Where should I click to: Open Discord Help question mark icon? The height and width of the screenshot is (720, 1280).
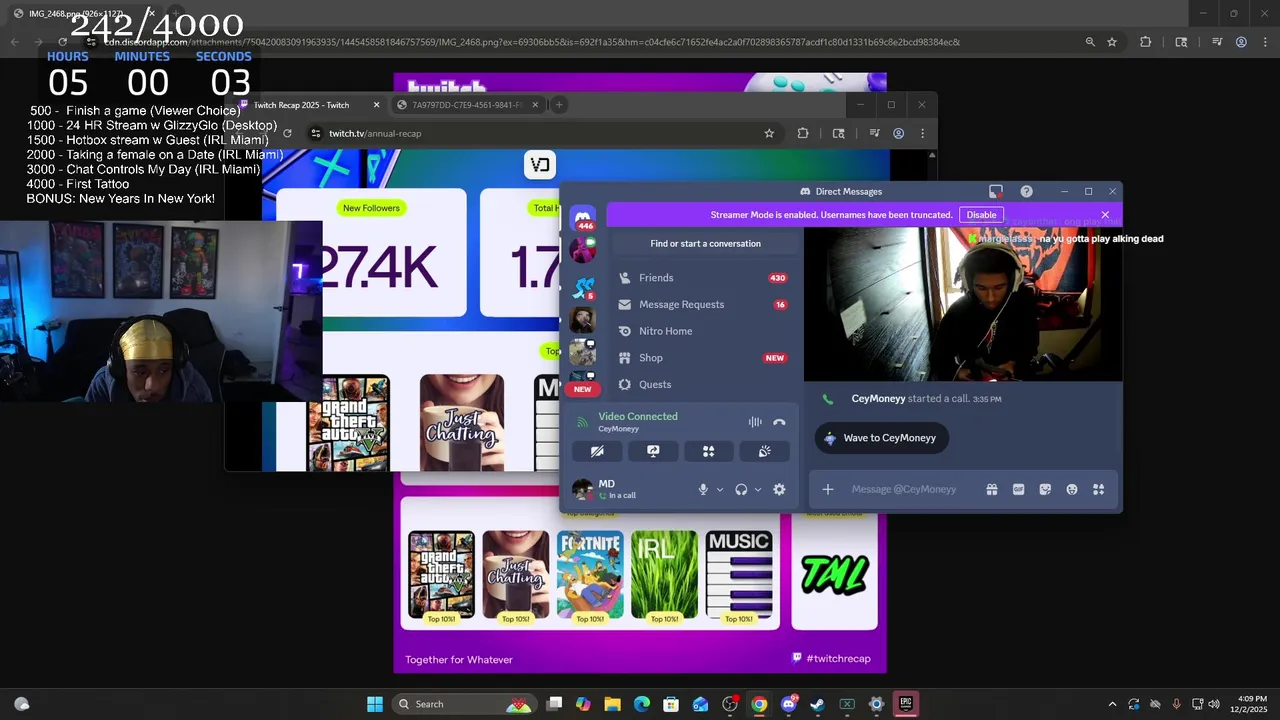pos(1026,191)
